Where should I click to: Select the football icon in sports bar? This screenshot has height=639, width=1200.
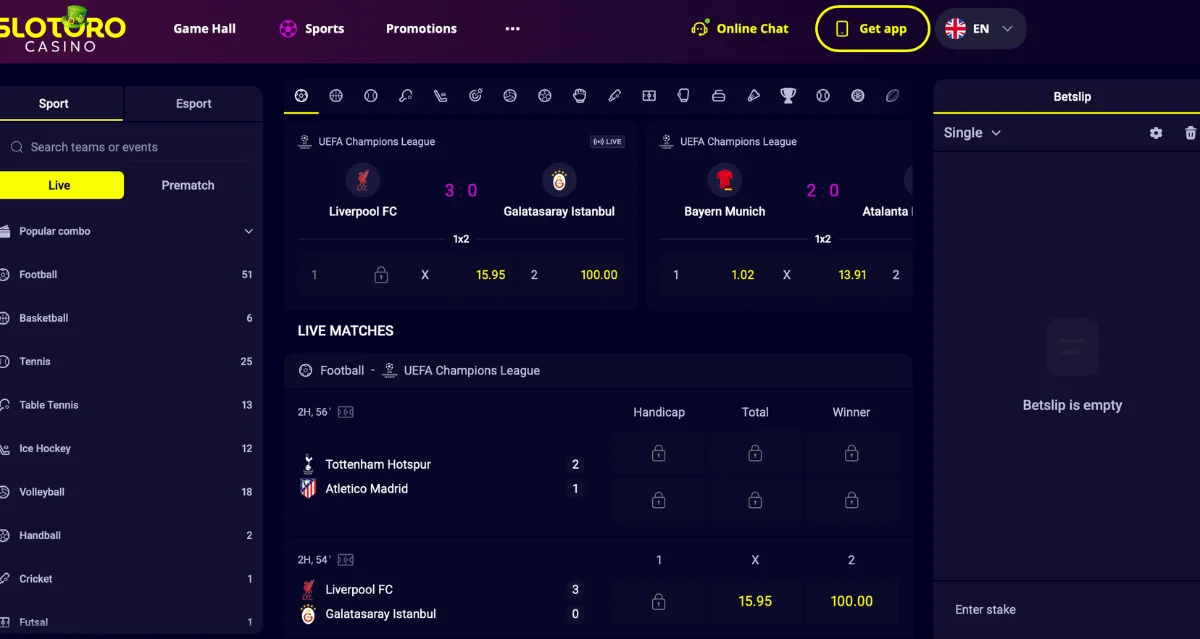click(x=301, y=96)
